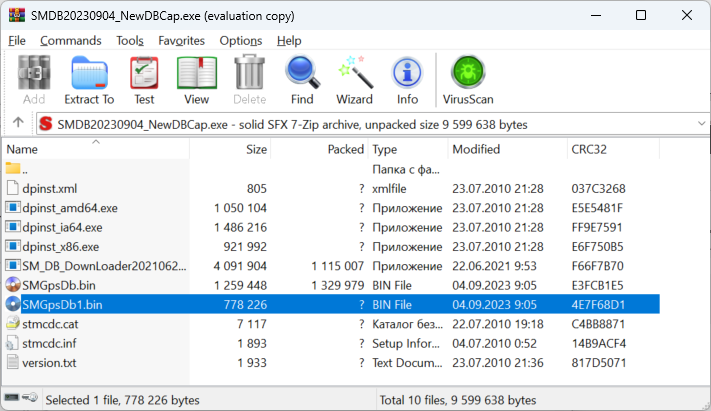Expand the archive path dropdown
This screenshot has width=711, height=411.
699,124
